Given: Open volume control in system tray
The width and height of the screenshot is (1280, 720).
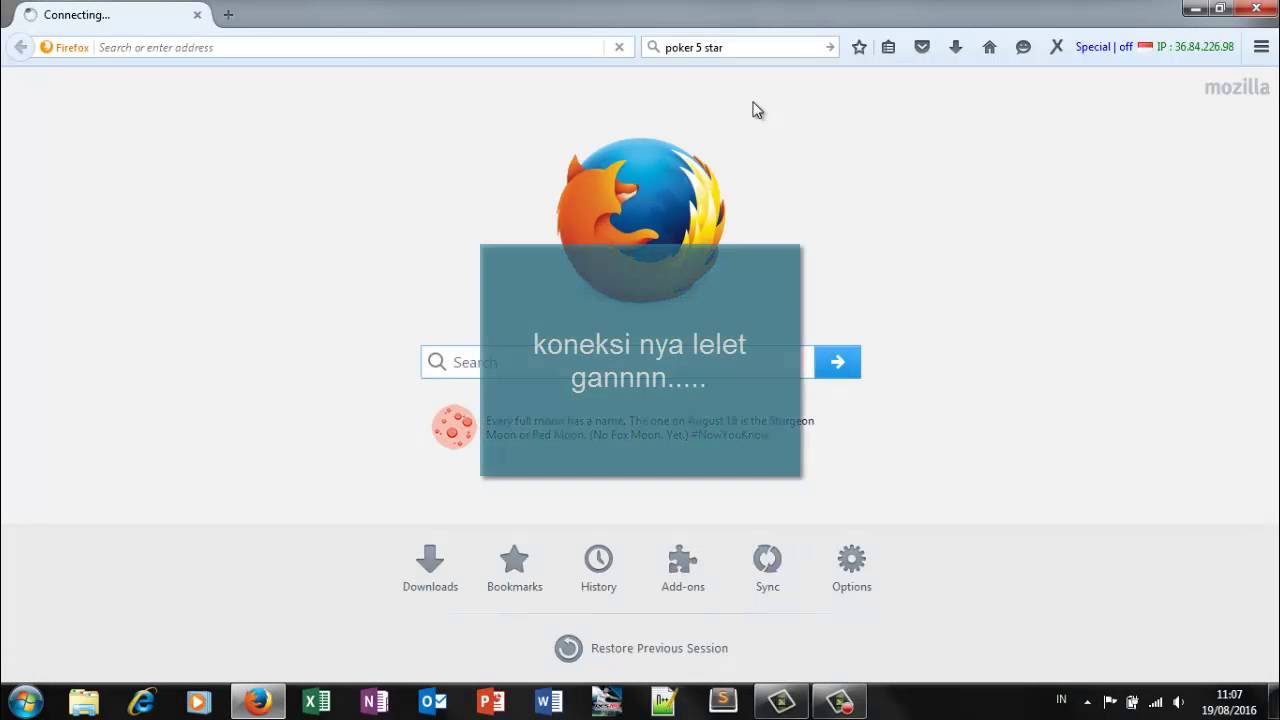Looking at the screenshot, I should click(1178, 702).
